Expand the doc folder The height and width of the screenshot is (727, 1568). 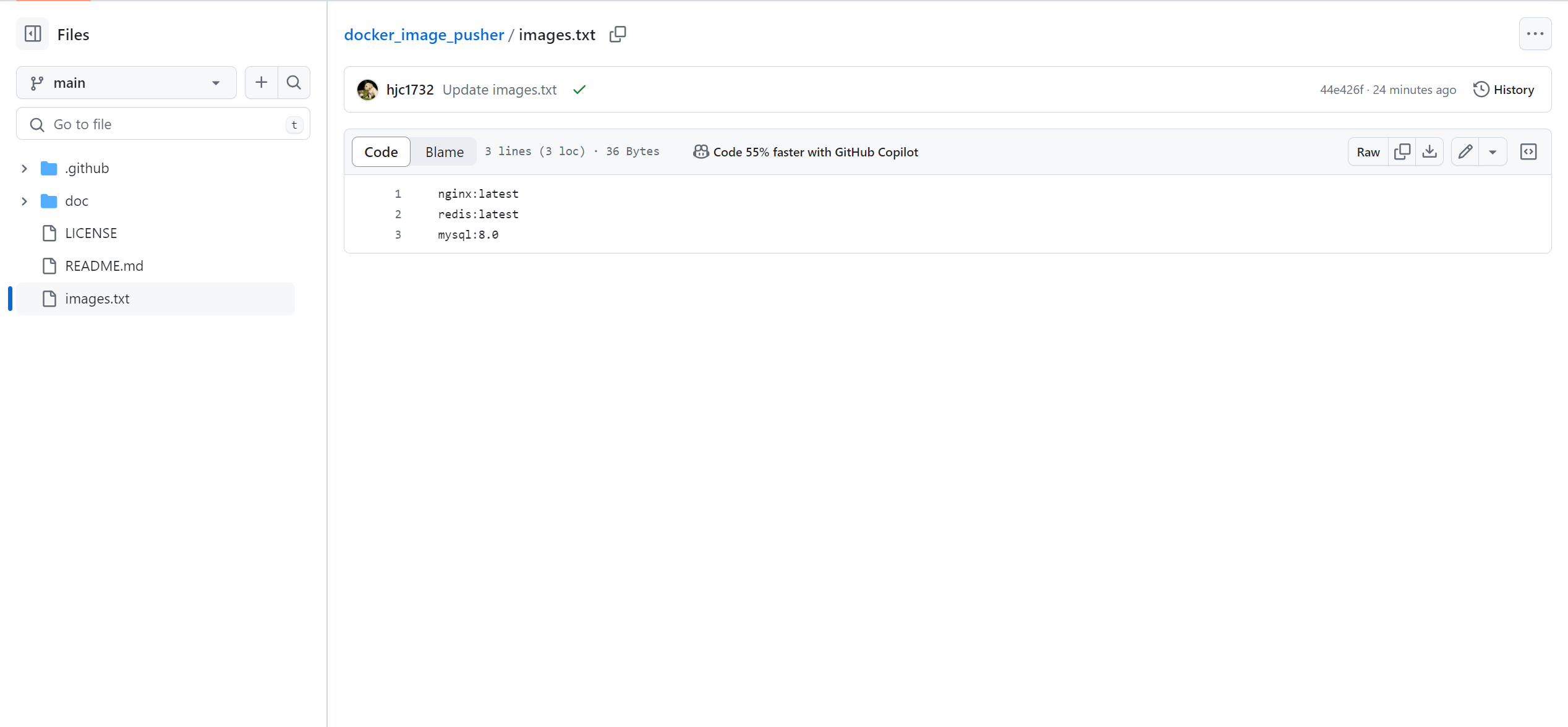click(x=24, y=201)
